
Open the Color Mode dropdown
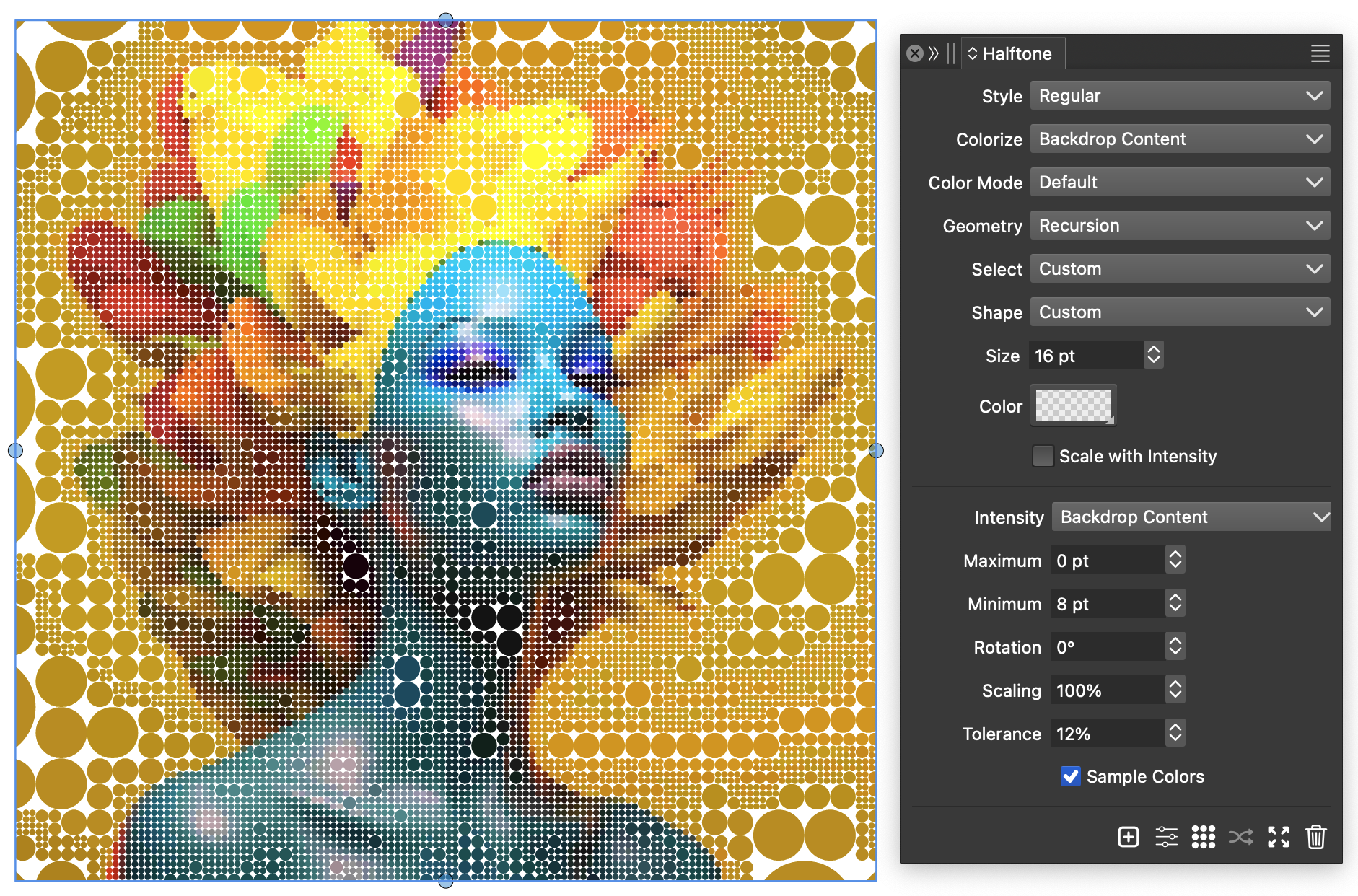tap(1179, 183)
